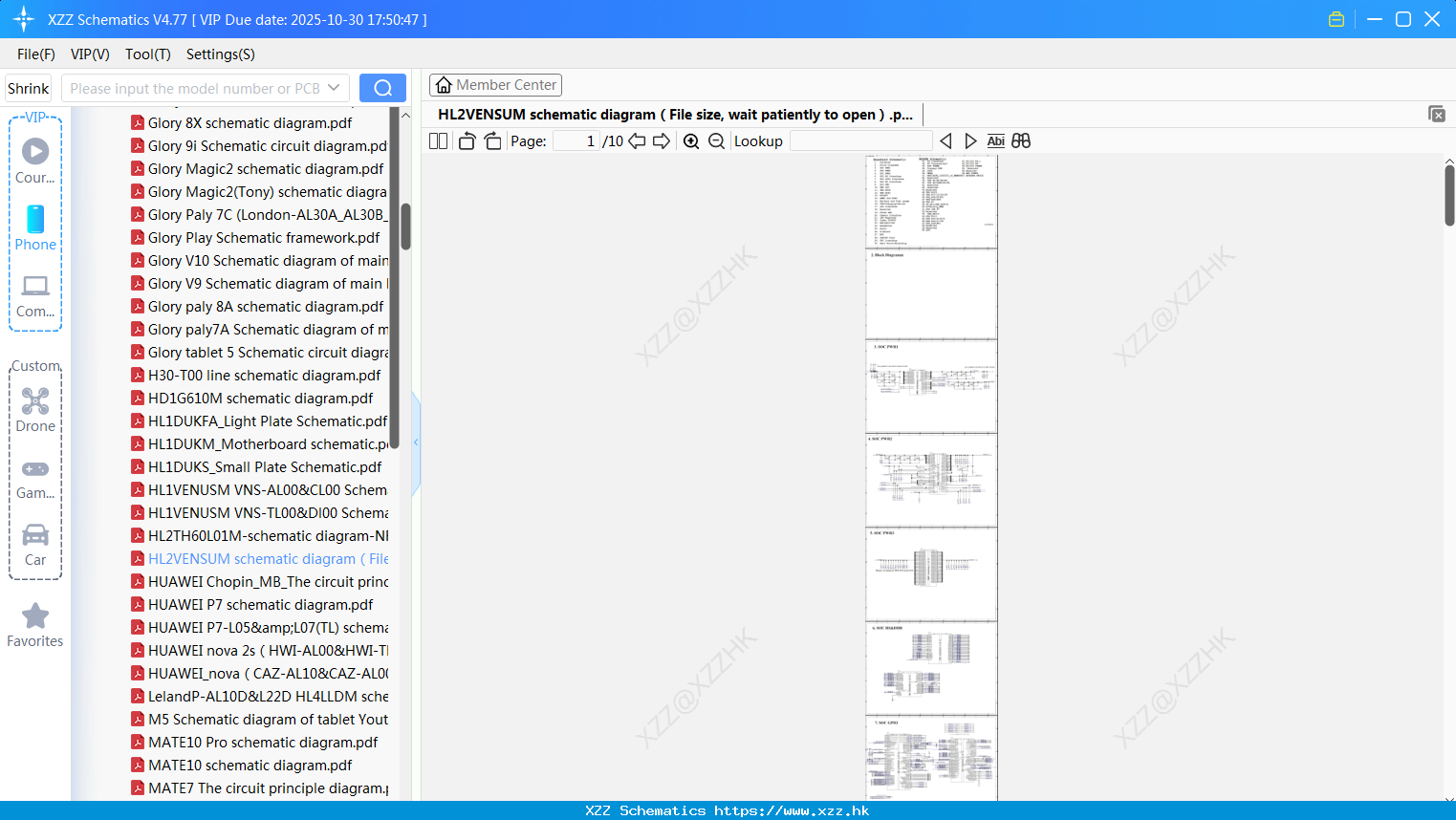Click the yellow briefcase icon in title bar
1456x820 pixels.
click(x=1336, y=19)
